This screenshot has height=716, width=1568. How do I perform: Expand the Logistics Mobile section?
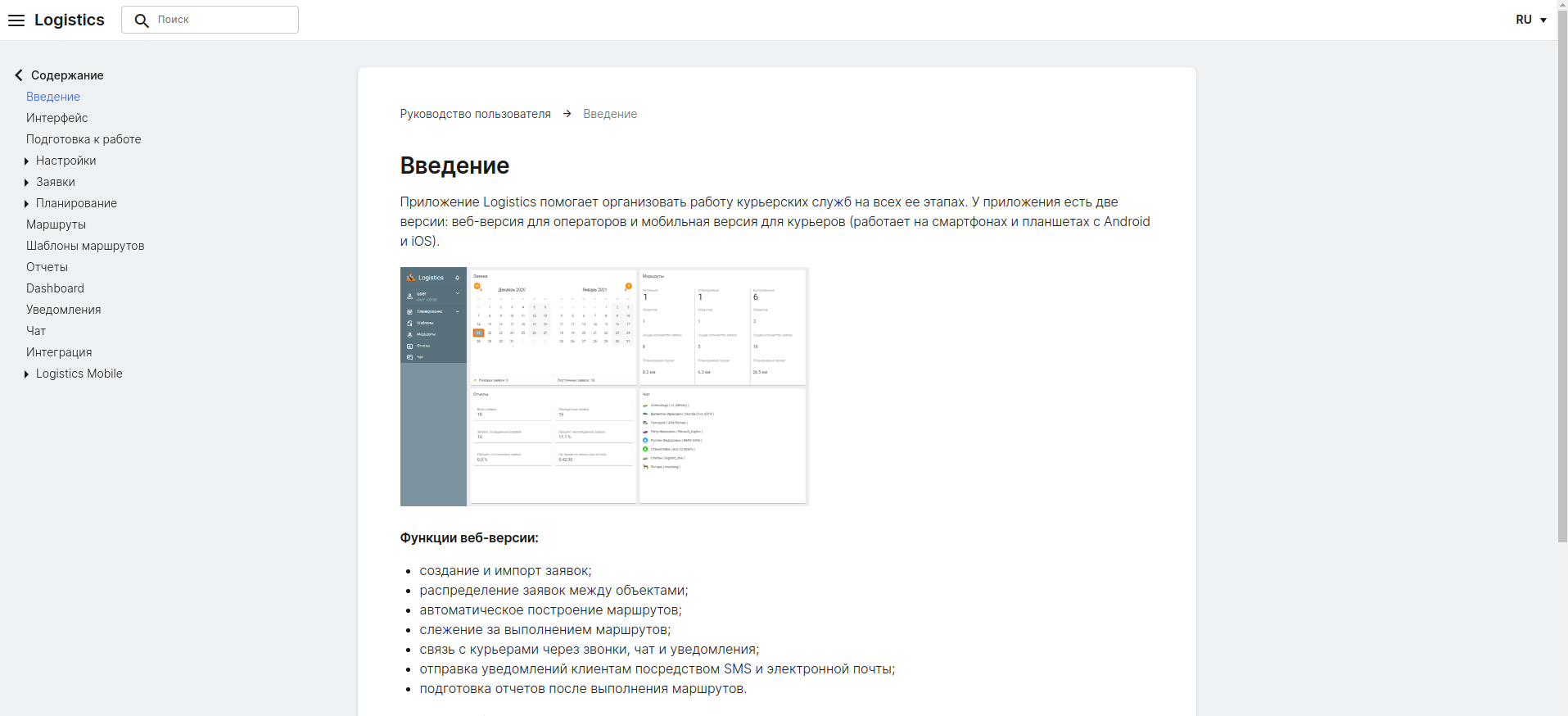27,374
